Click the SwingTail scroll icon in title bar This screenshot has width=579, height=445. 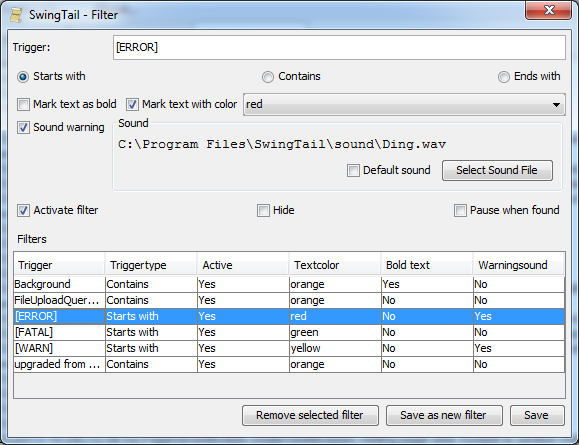coord(16,15)
